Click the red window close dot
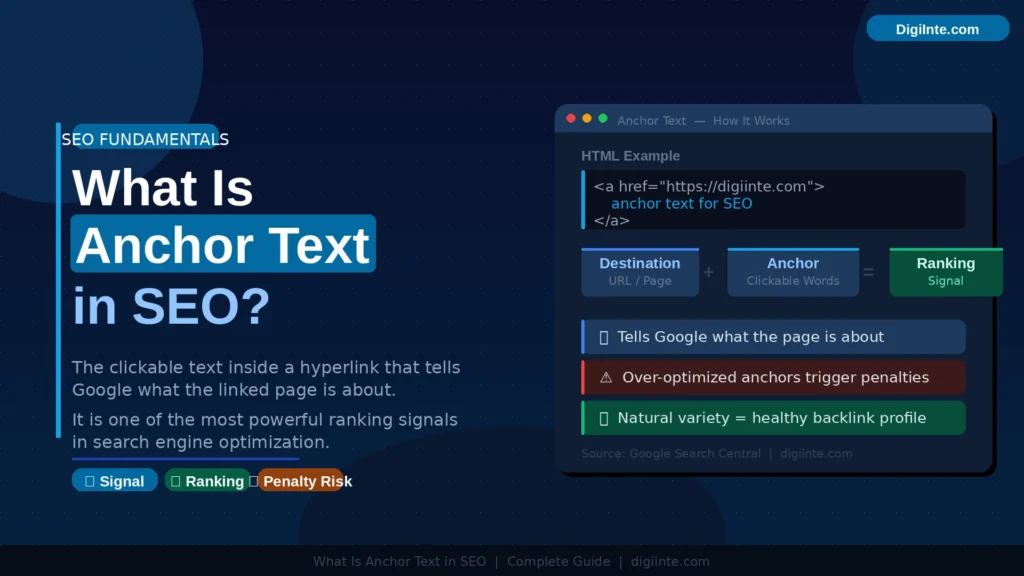Screen dimensions: 1024x576 (x=571, y=118)
